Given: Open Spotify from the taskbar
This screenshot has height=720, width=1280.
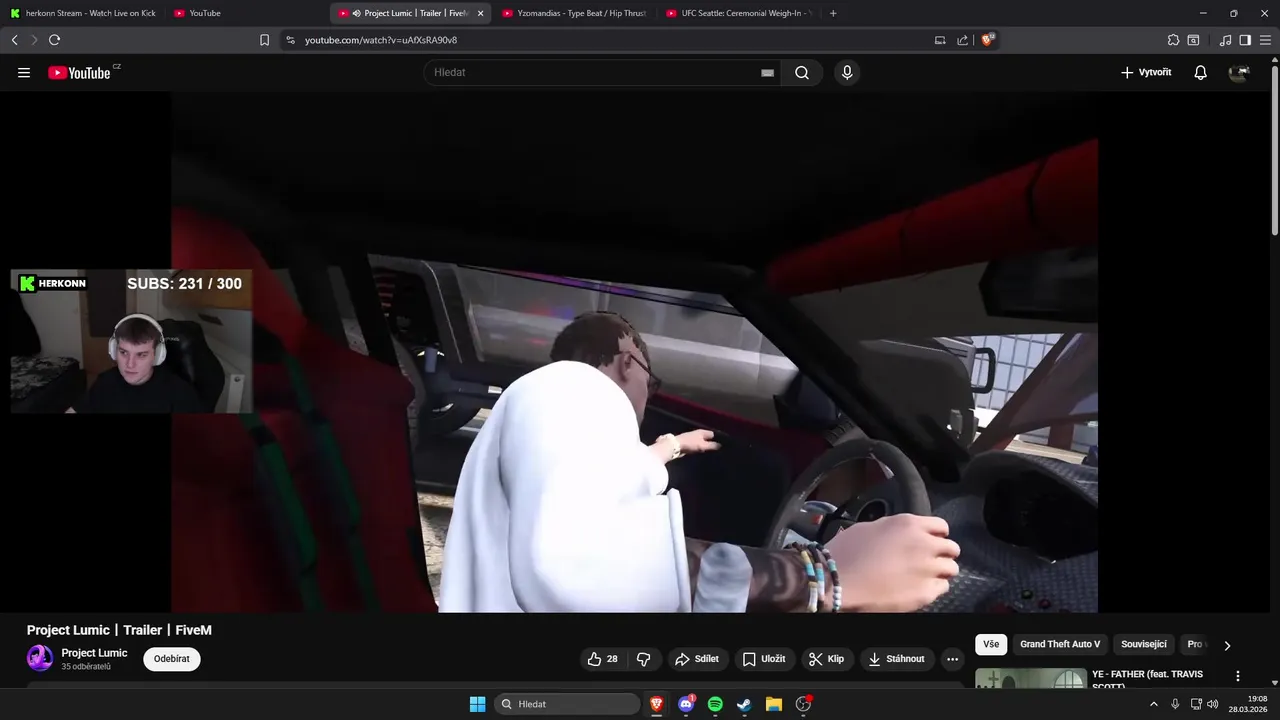Looking at the screenshot, I should click(715, 704).
